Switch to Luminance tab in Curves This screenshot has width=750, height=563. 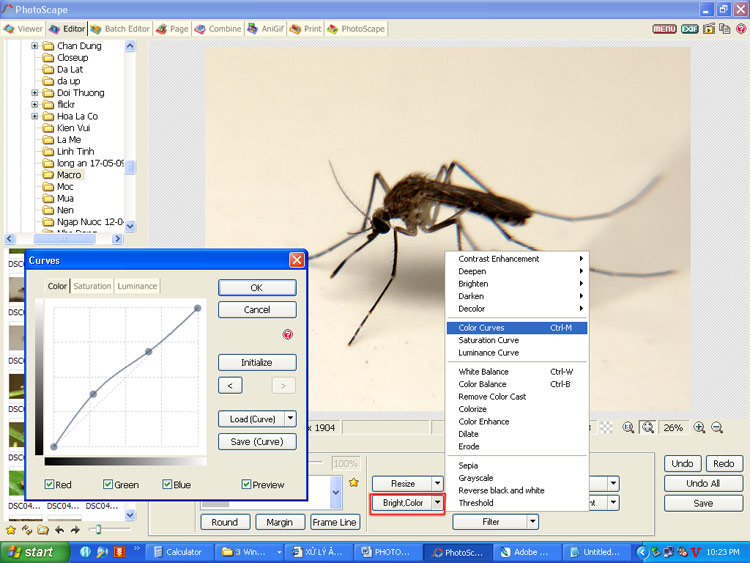(x=137, y=286)
